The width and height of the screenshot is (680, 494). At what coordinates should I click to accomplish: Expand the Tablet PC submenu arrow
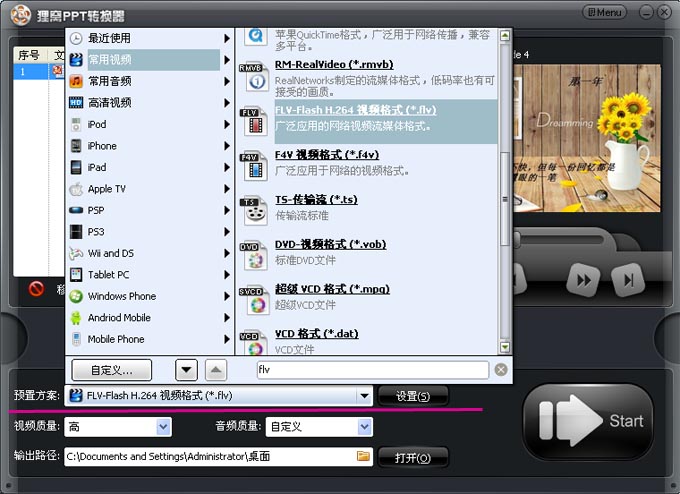pyautogui.click(x=226, y=275)
